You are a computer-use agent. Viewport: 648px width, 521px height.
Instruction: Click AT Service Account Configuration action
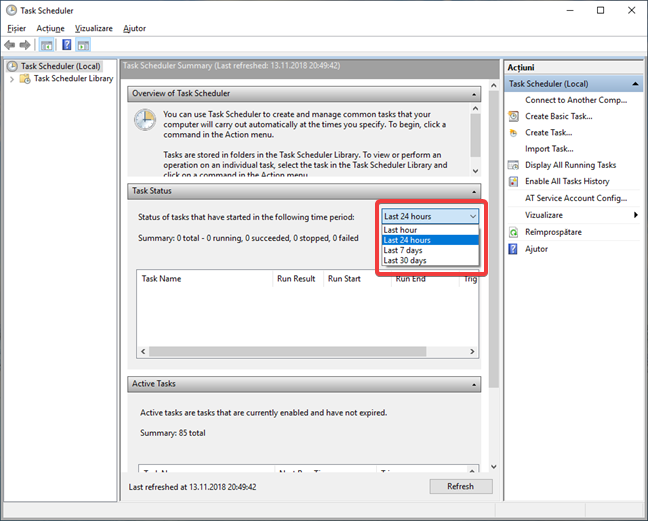pyautogui.click(x=576, y=198)
